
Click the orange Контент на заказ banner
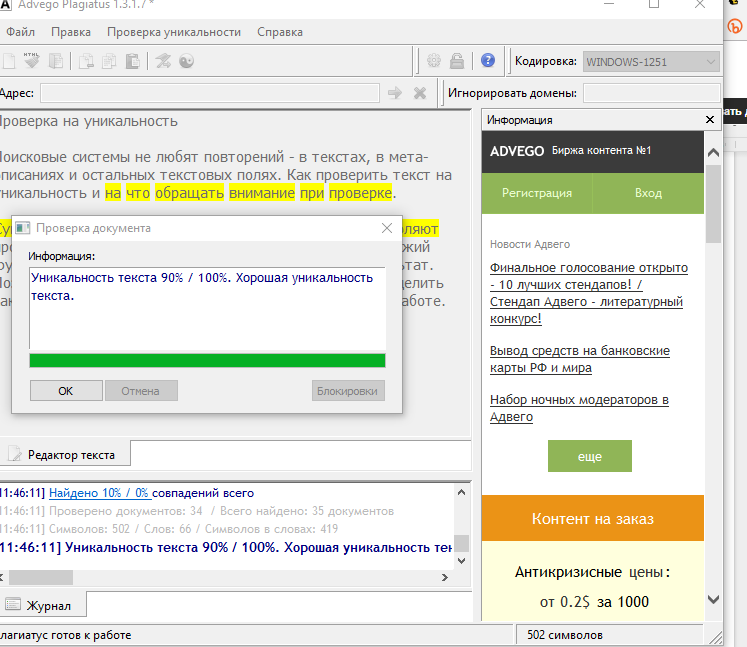tap(593, 518)
